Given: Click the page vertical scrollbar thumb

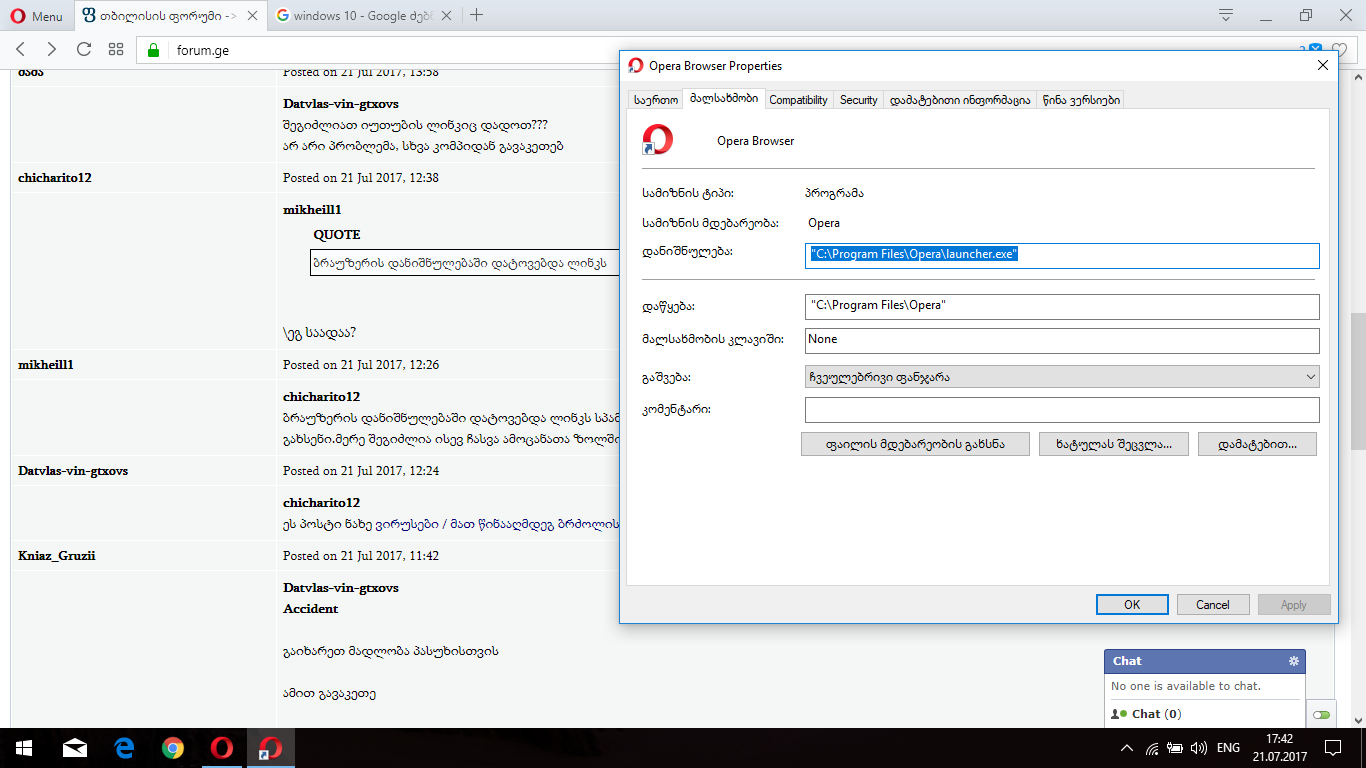Looking at the screenshot, I should (x=1357, y=380).
